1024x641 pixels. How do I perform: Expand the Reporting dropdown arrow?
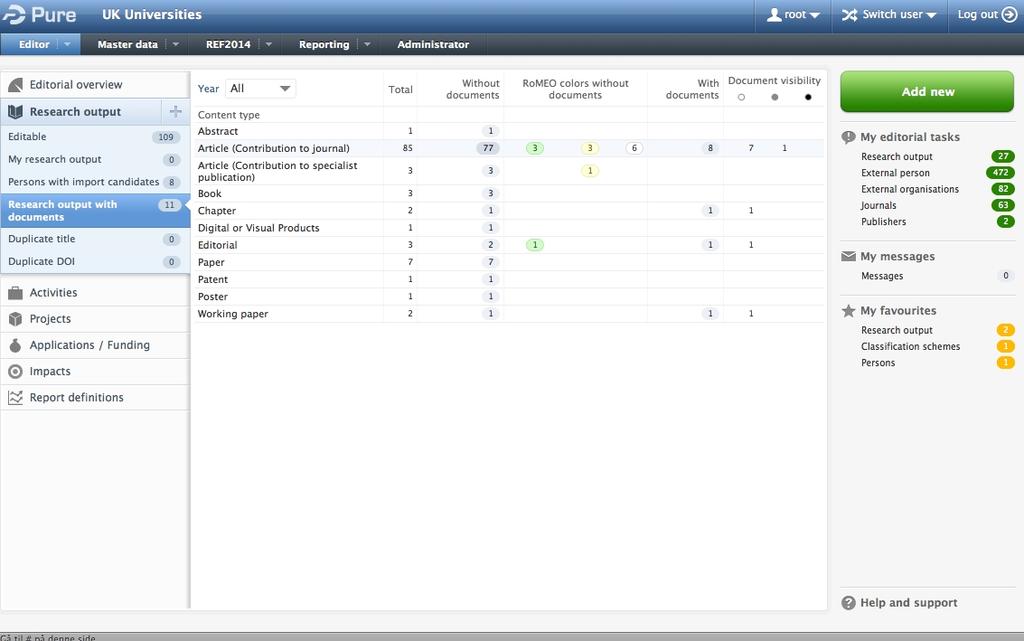[366, 44]
